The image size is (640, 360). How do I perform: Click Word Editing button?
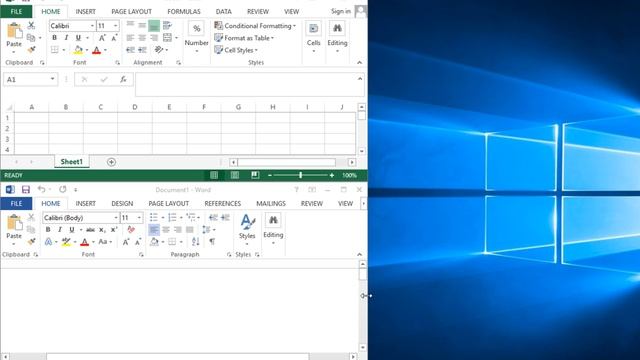click(x=273, y=229)
